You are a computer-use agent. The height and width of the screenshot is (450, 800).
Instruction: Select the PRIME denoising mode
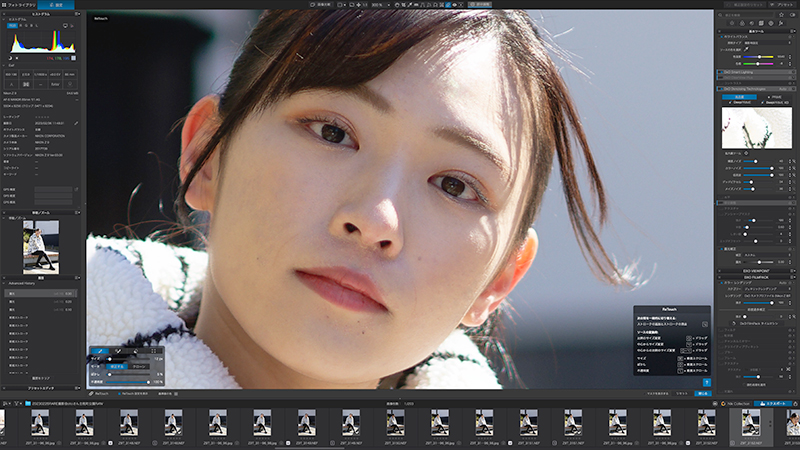click(774, 96)
